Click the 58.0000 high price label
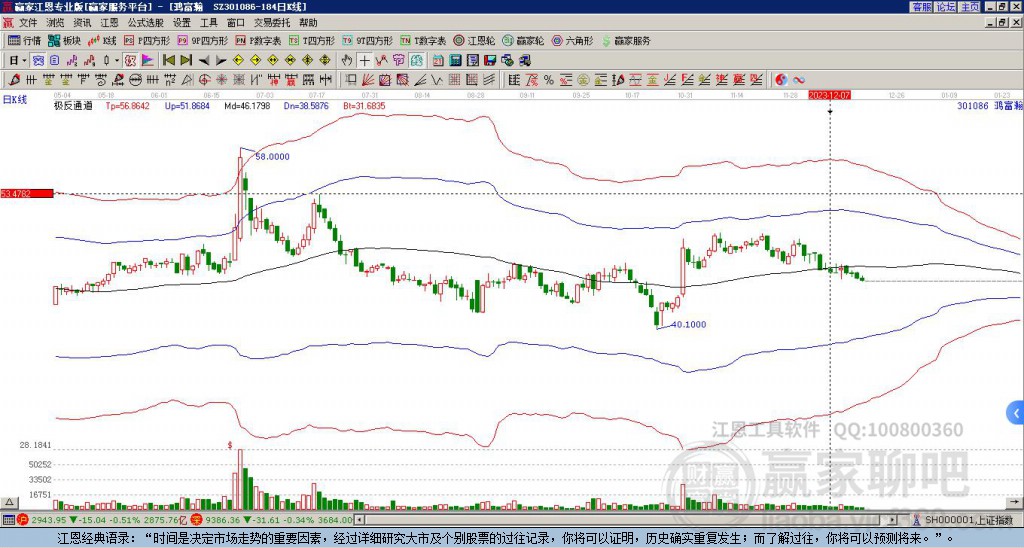Viewport: 1024px width, 548px height. point(272,157)
